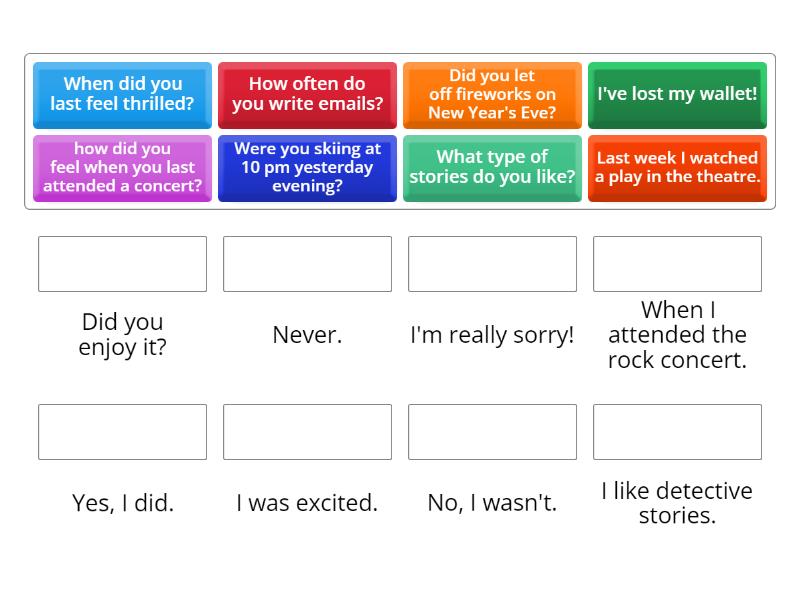
Task: Click the 'I'm really sorry!' answer label
Action: pyautogui.click(x=492, y=335)
